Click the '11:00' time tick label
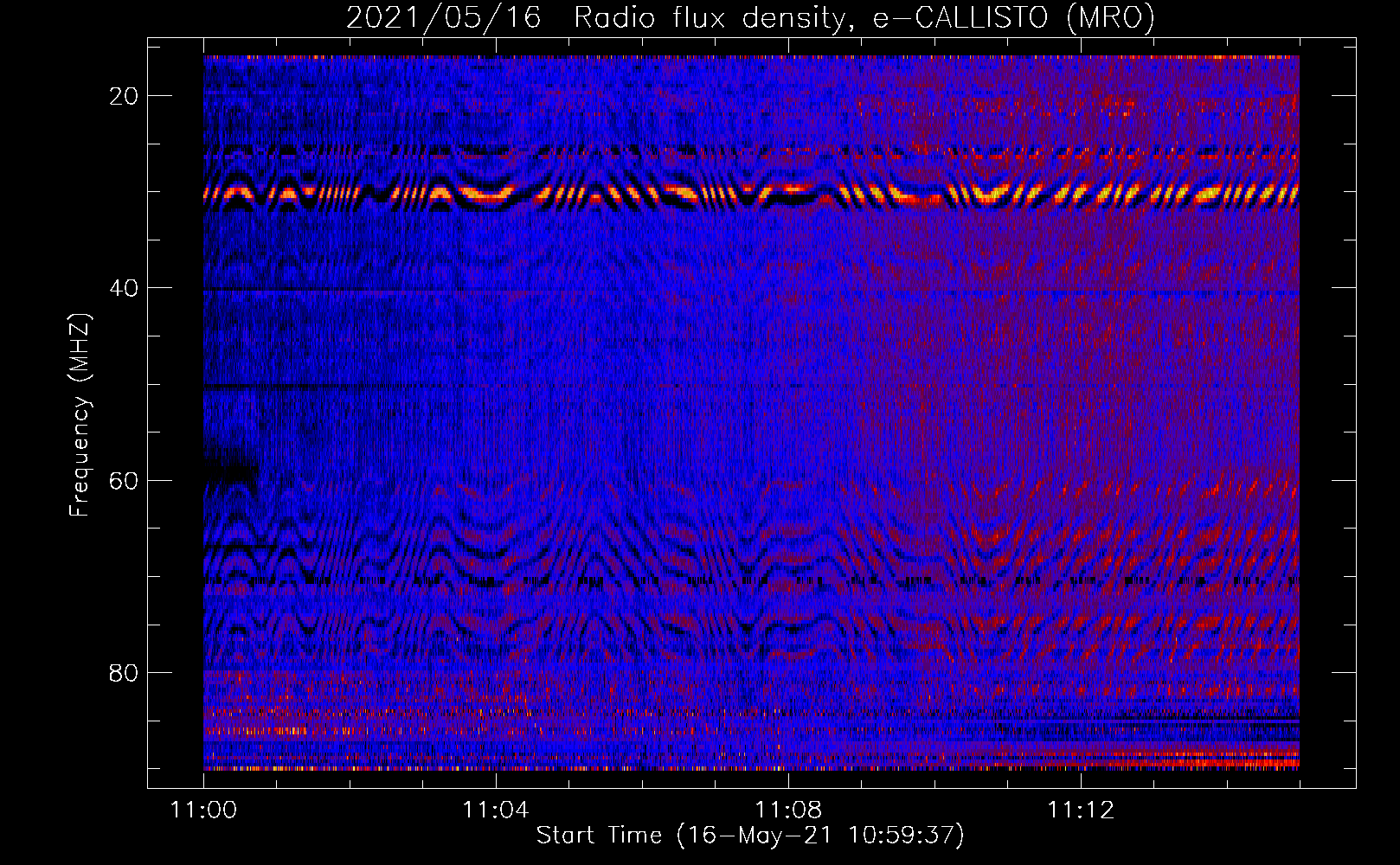Viewport: 1400px width, 865px height. [204, 811]
